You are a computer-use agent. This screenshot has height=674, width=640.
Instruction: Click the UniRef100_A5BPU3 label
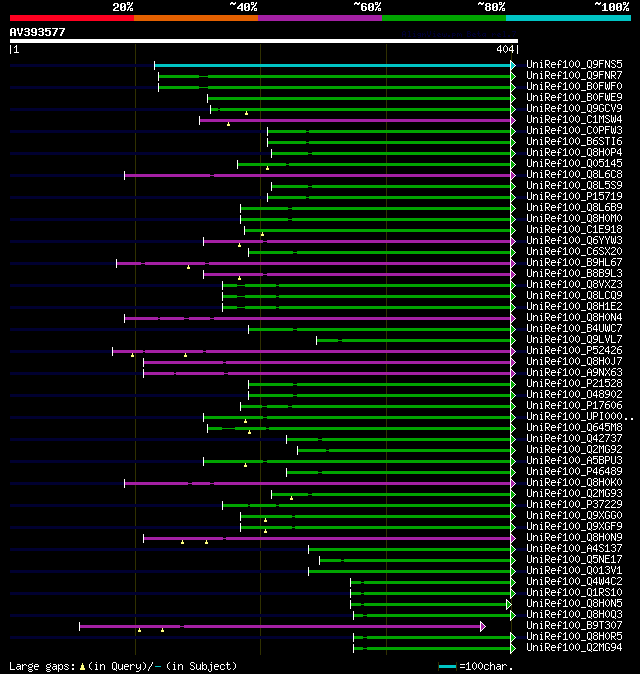[x=574, y=461]
